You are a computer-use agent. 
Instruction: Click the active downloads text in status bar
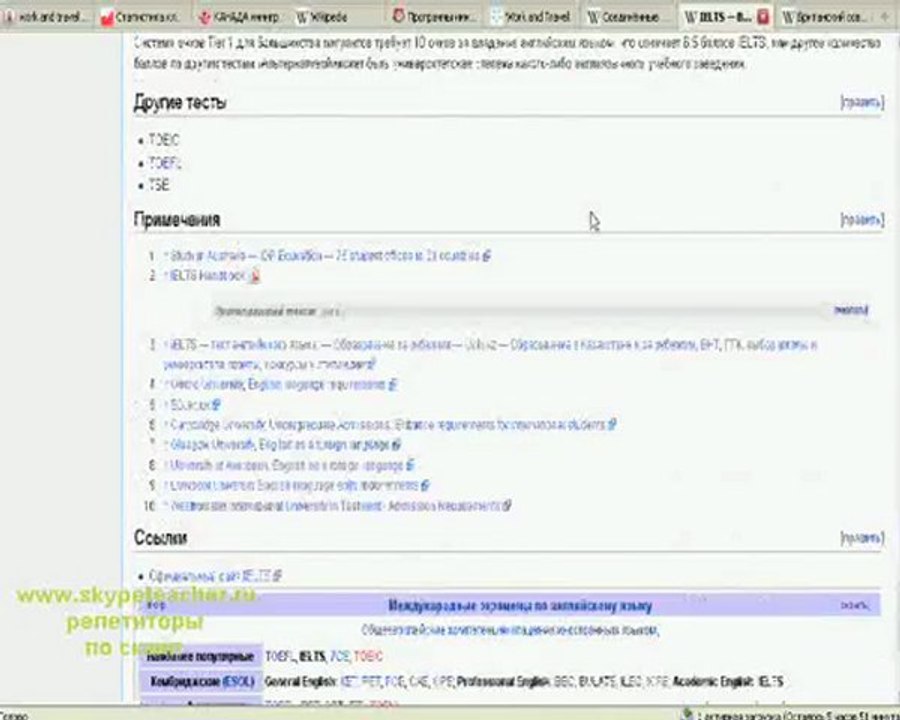798,716
